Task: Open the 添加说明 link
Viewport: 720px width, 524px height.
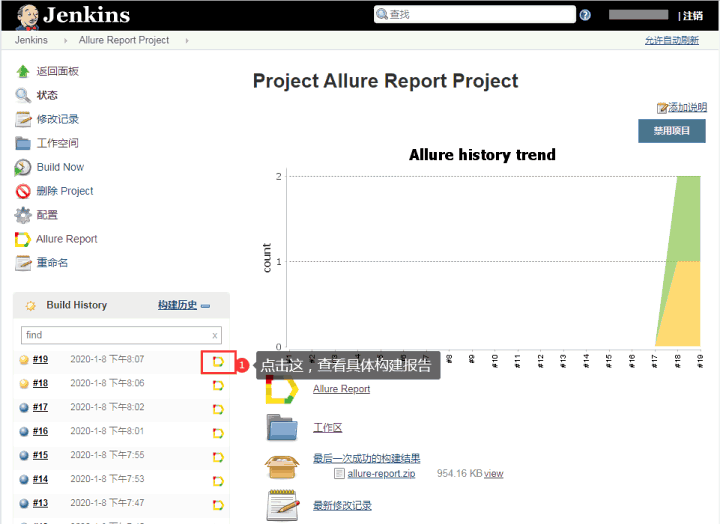Action: [x=687, y=107]
